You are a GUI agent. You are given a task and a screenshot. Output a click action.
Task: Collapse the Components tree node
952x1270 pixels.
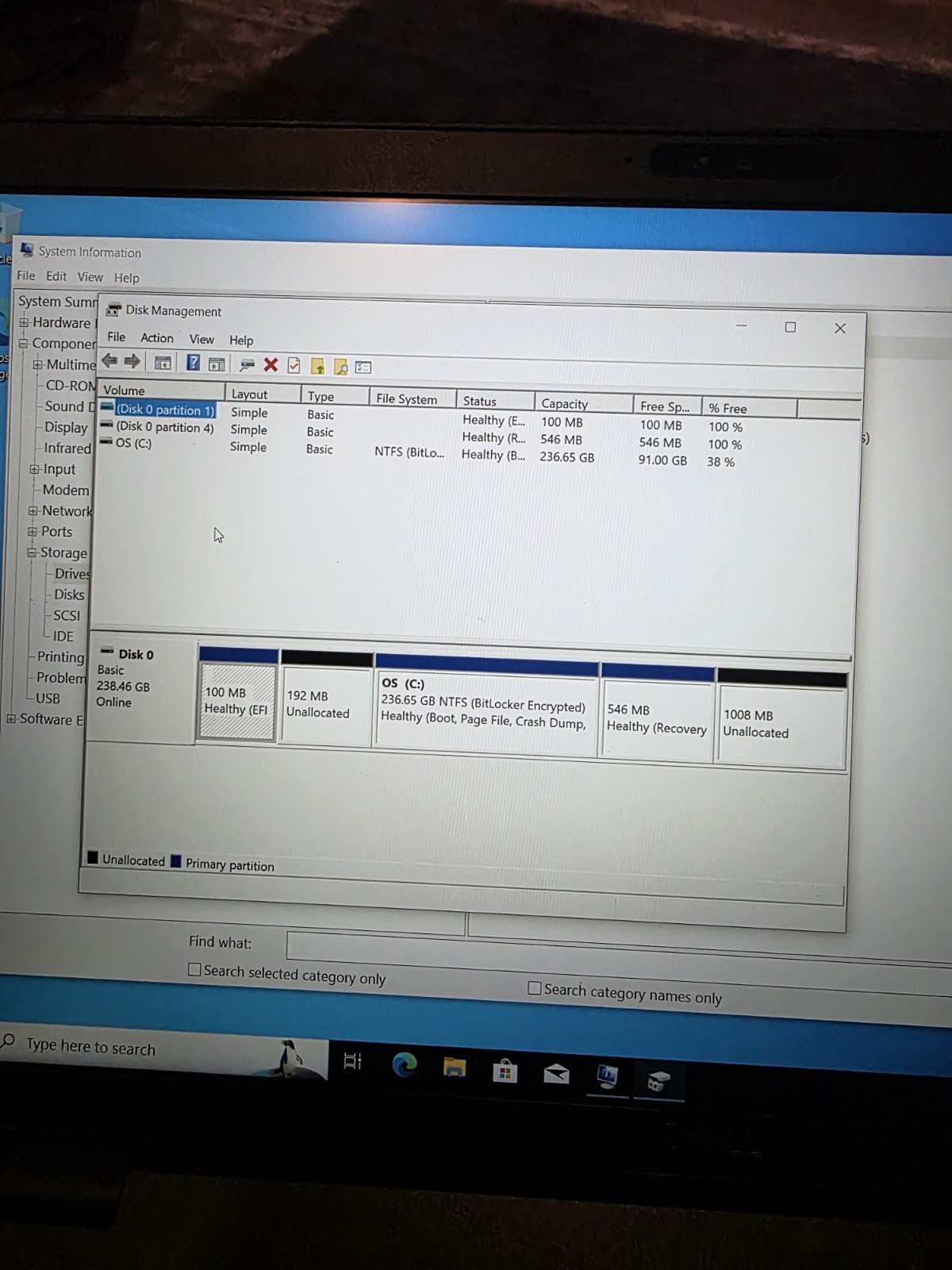coord(24,343)
